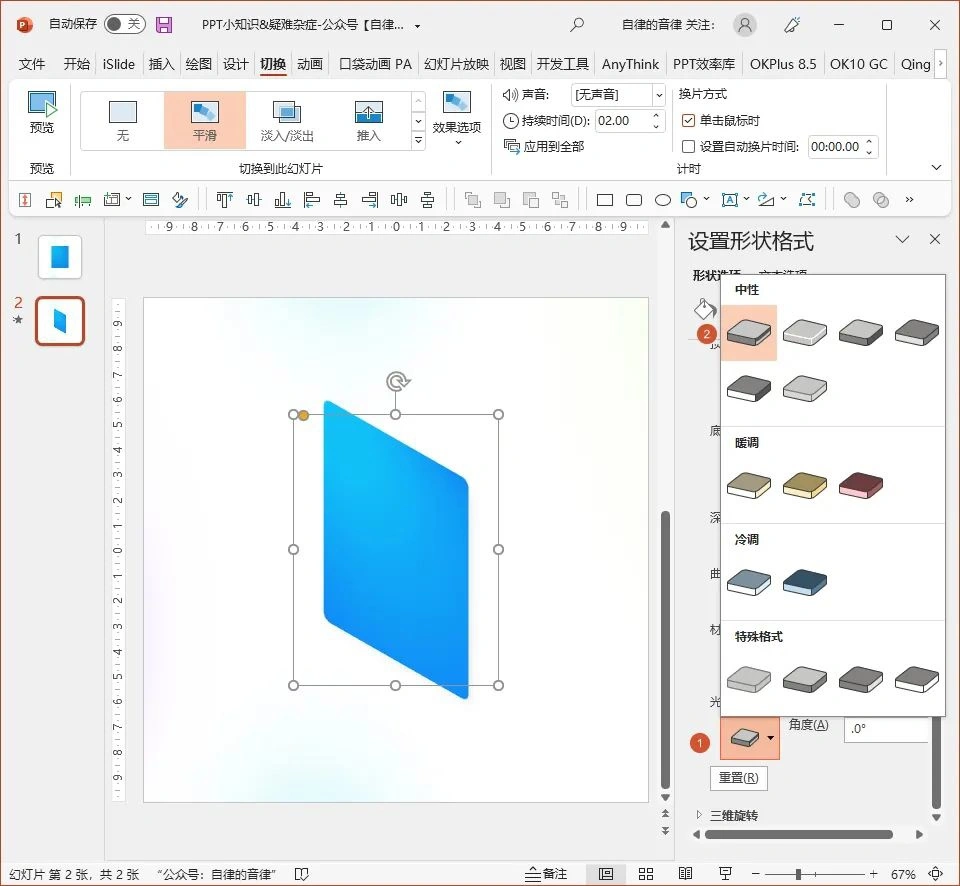Click the Reset (重置) button
Screen dimensions: 960x886
click(x=738, y=777)
